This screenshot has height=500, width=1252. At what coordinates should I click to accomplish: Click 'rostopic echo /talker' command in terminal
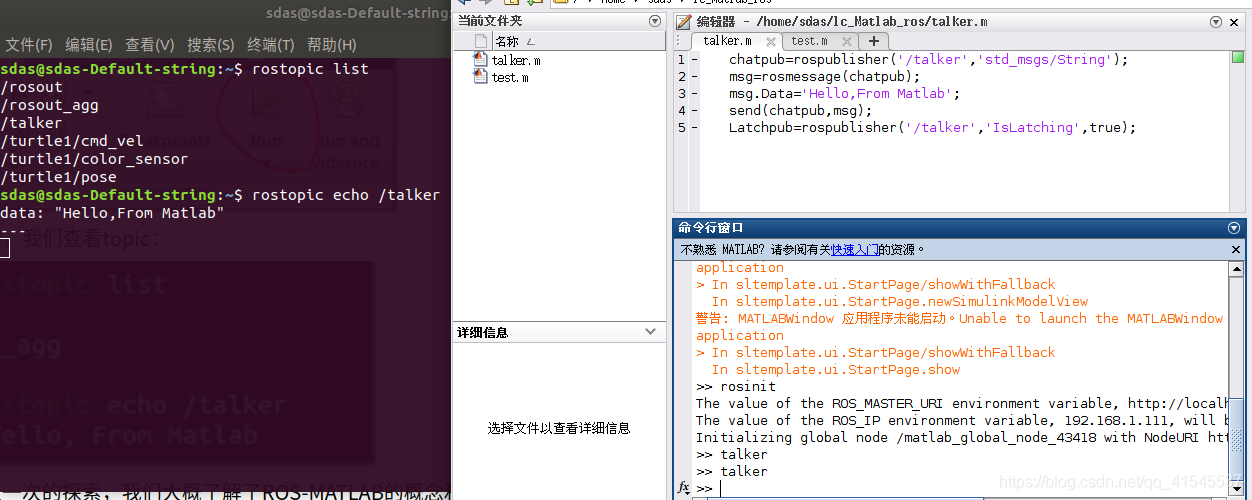coord(346,195)
